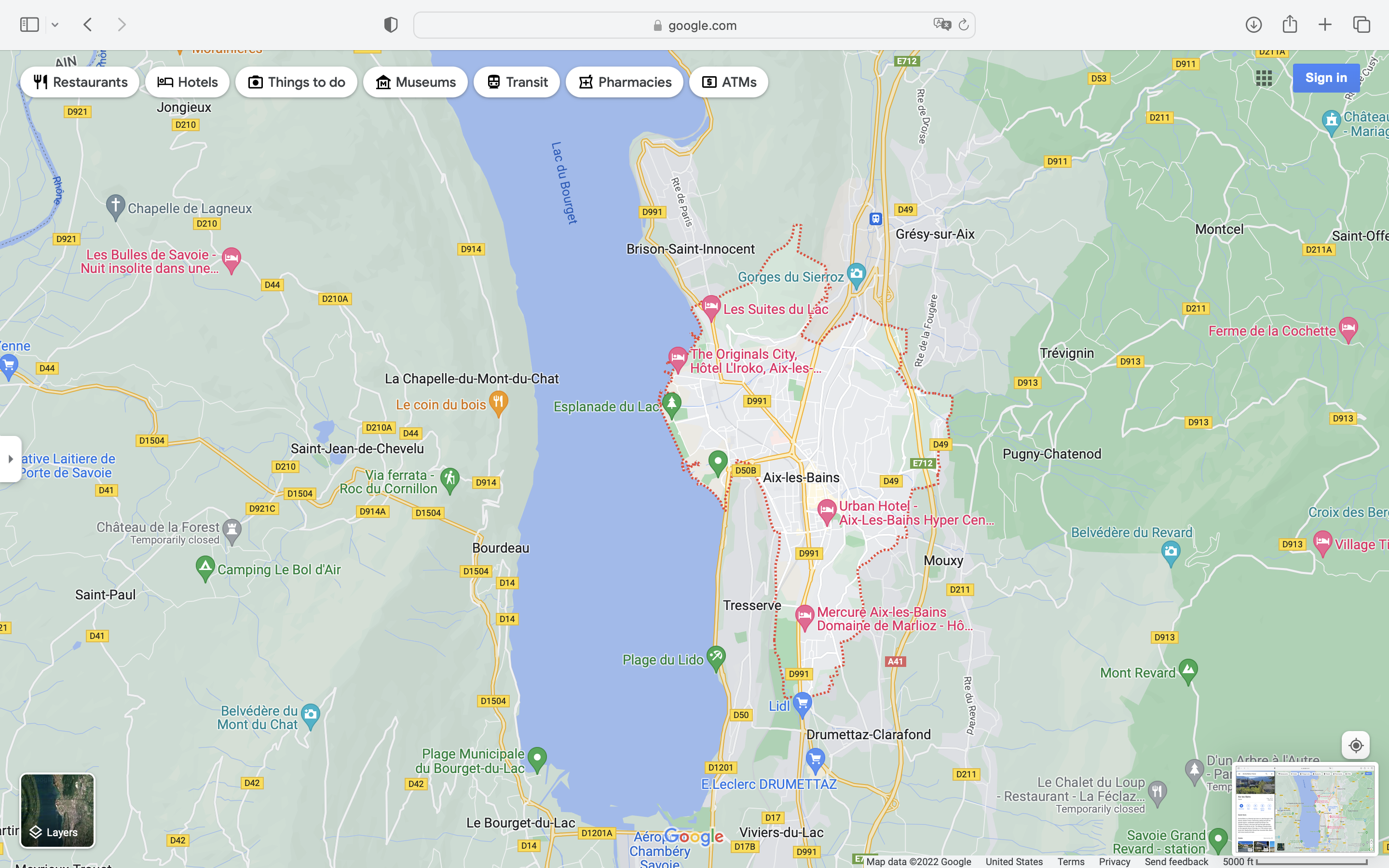Click the google.com address bar
This screenshot has width=1389, height=868.
pos(694,25)
